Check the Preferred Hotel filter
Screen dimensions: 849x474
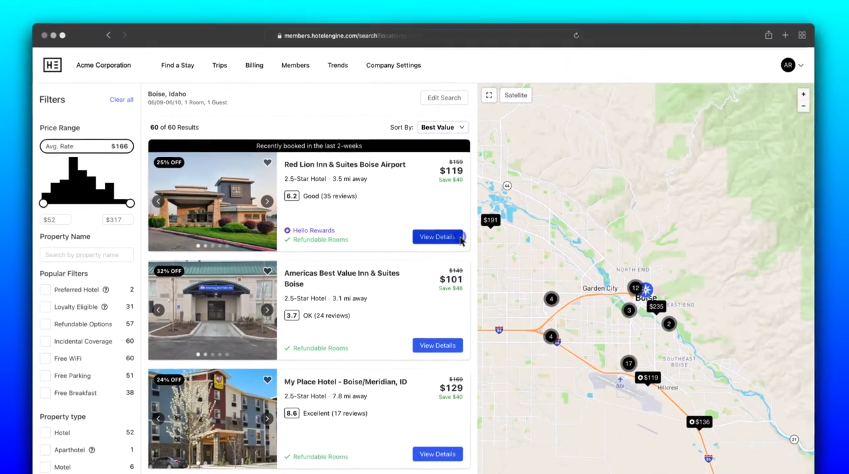pos(45,290)
